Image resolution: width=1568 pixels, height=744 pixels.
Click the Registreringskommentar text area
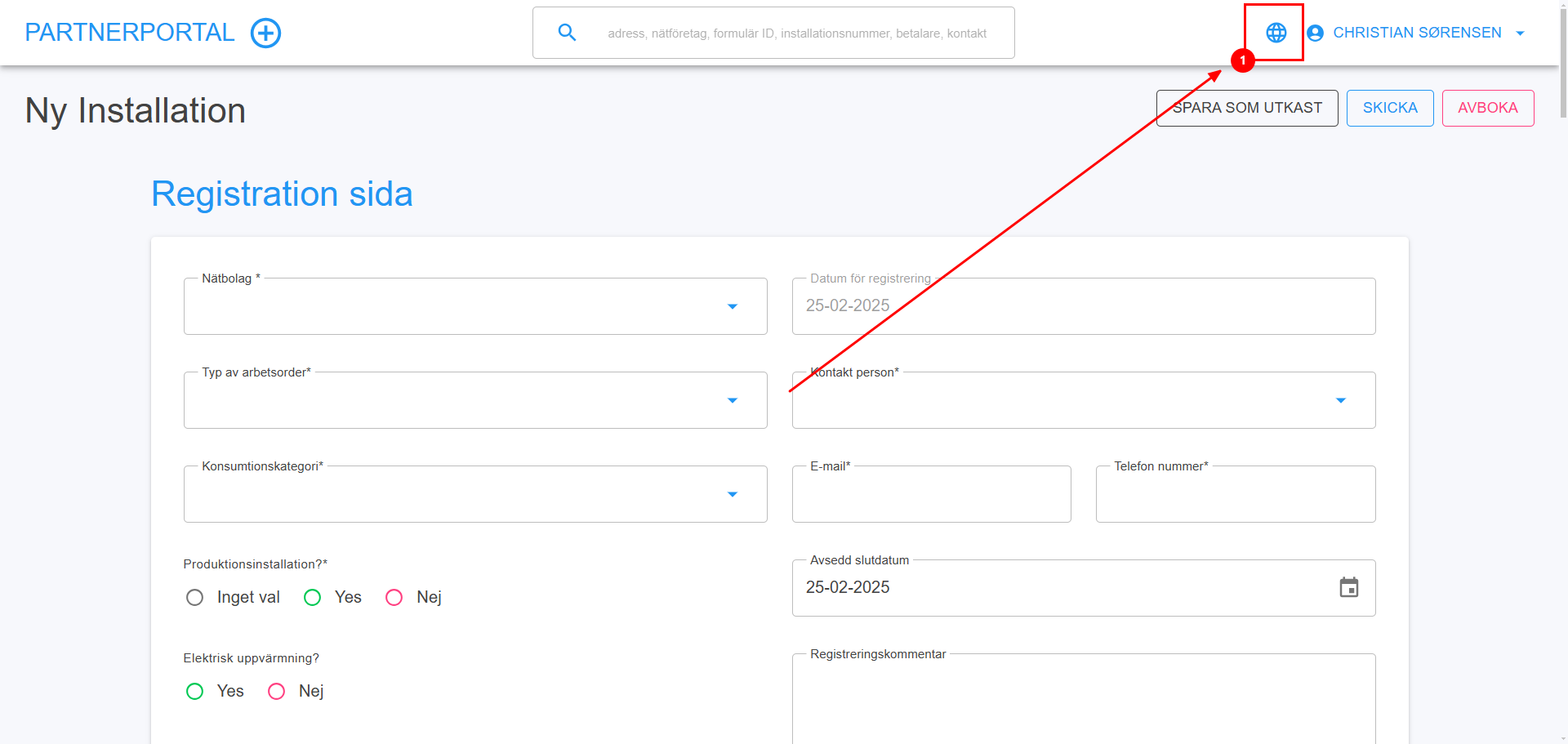click(1084, 698)
